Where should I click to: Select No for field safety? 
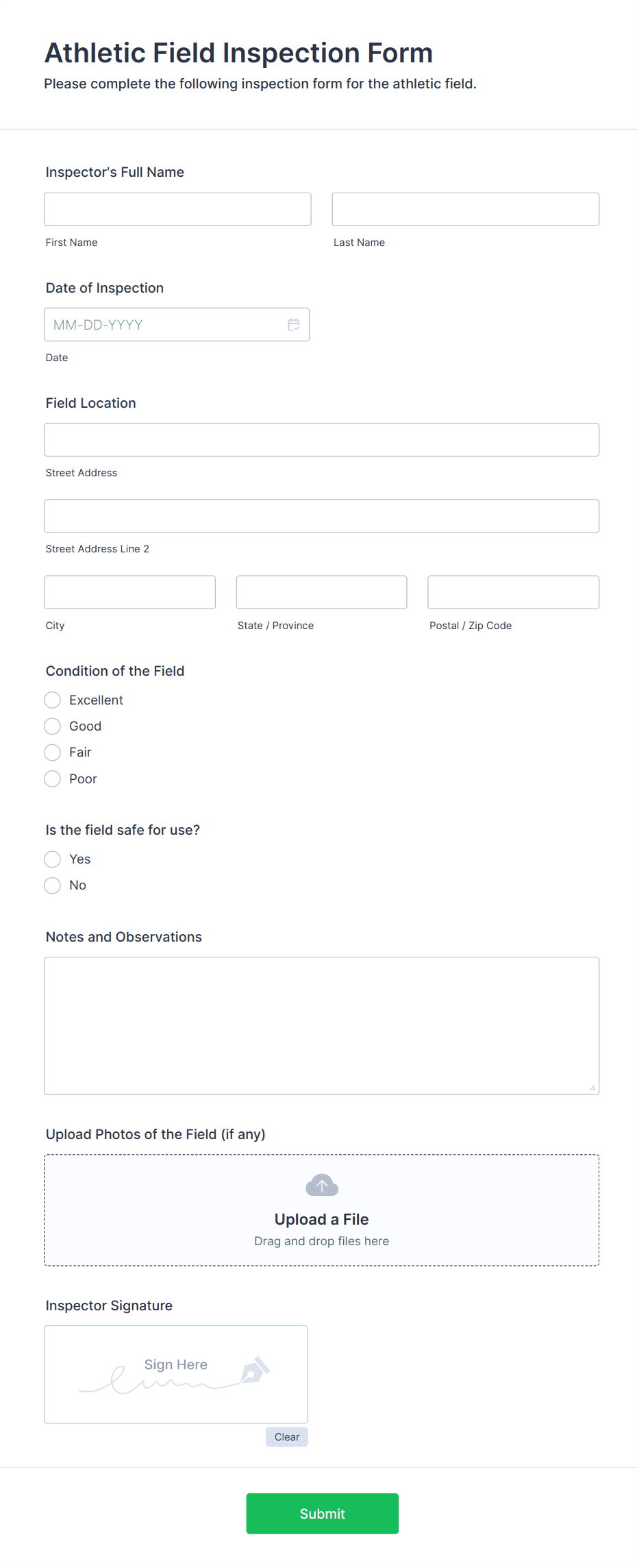52,885
